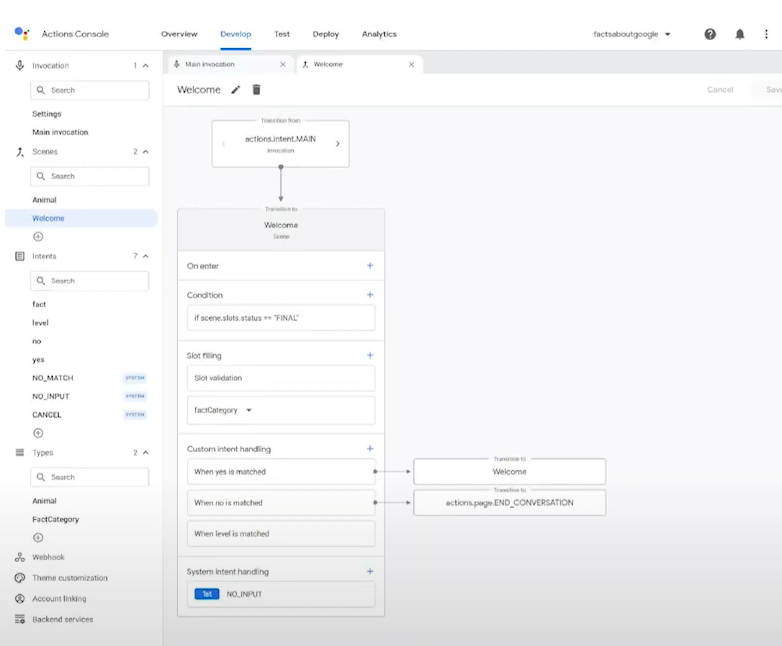Delete the Welcome scene with trash icon

tap(256, 90)
